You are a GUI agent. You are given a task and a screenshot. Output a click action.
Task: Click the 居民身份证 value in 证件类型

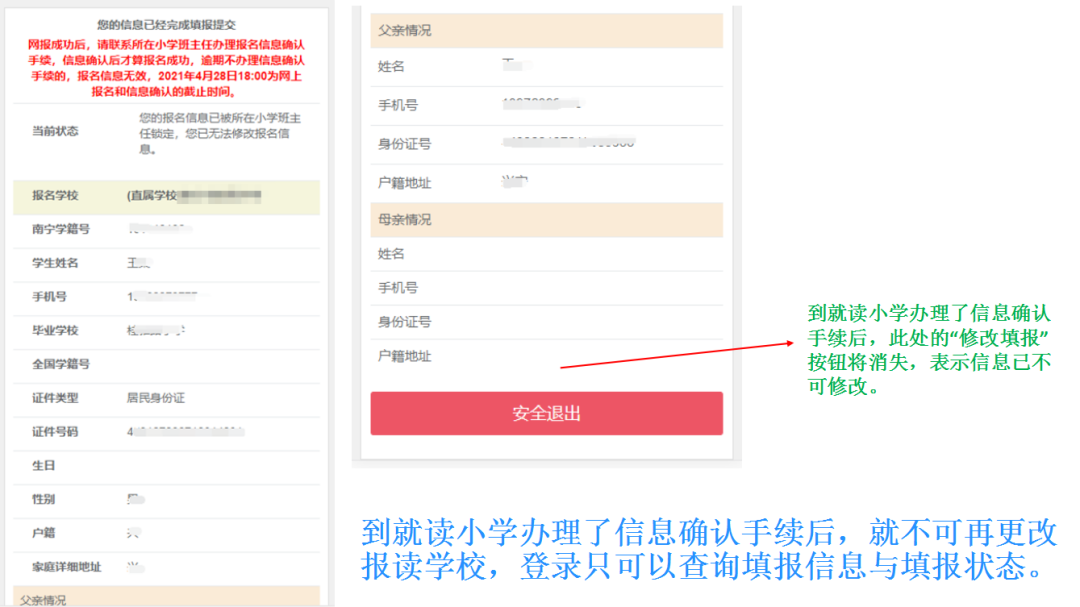pyautogui.click(x=156, y=398)
